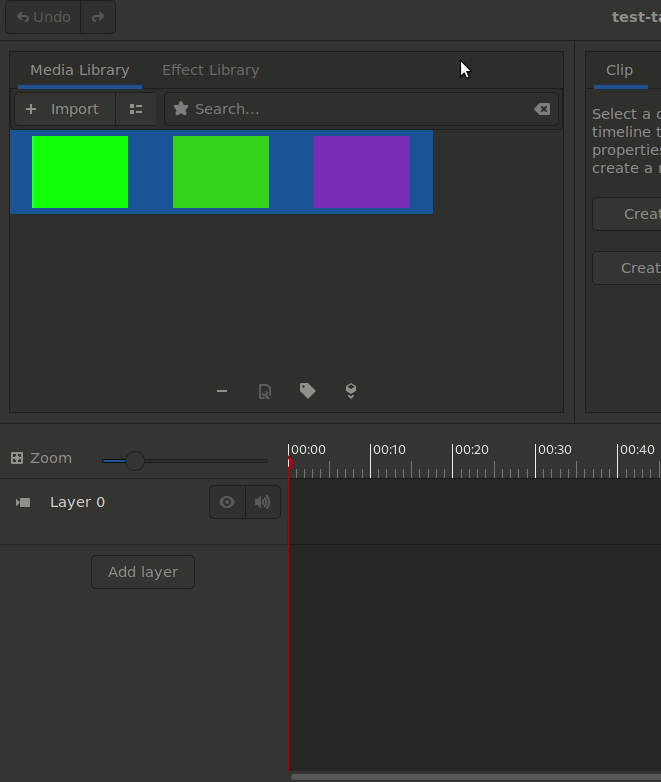Screen dimensions: 661x782
Task: Select the bright green clip thumbnail
Action: tap(80, 172)
